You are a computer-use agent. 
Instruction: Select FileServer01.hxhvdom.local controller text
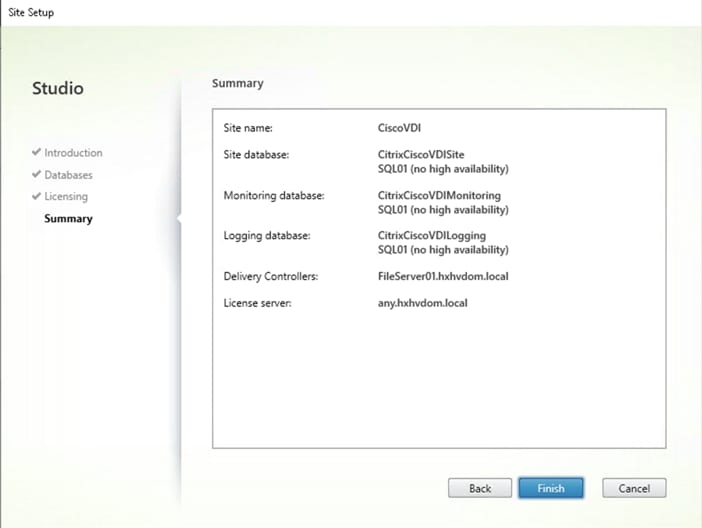[443, 276]
